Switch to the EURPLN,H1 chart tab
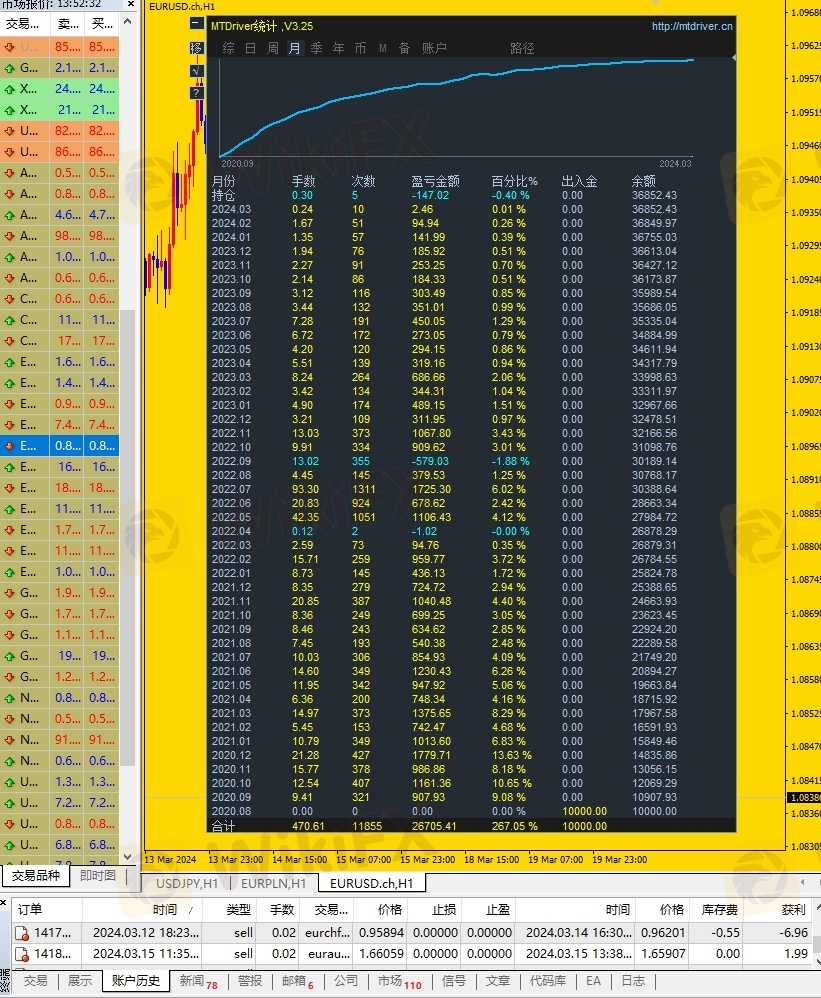This screenshot has width=821, height=998. pos(274,883)
